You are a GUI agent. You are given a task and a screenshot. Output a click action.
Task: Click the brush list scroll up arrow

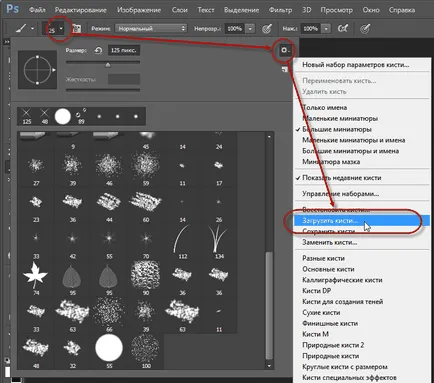pyautogui.click(x=269, y=136)
